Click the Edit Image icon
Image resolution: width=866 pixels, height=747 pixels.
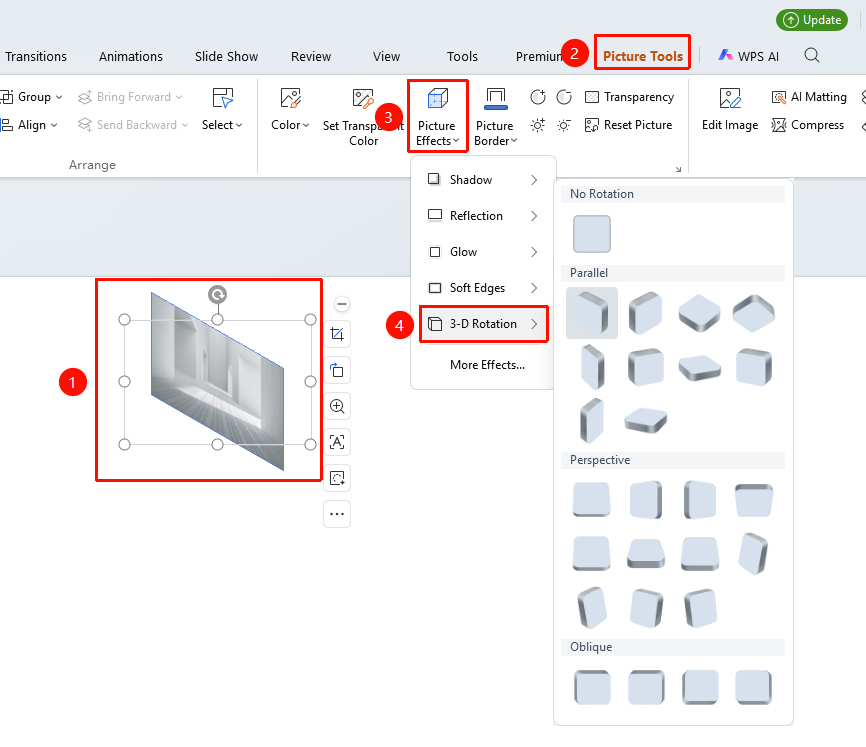[x=730, y=99]
